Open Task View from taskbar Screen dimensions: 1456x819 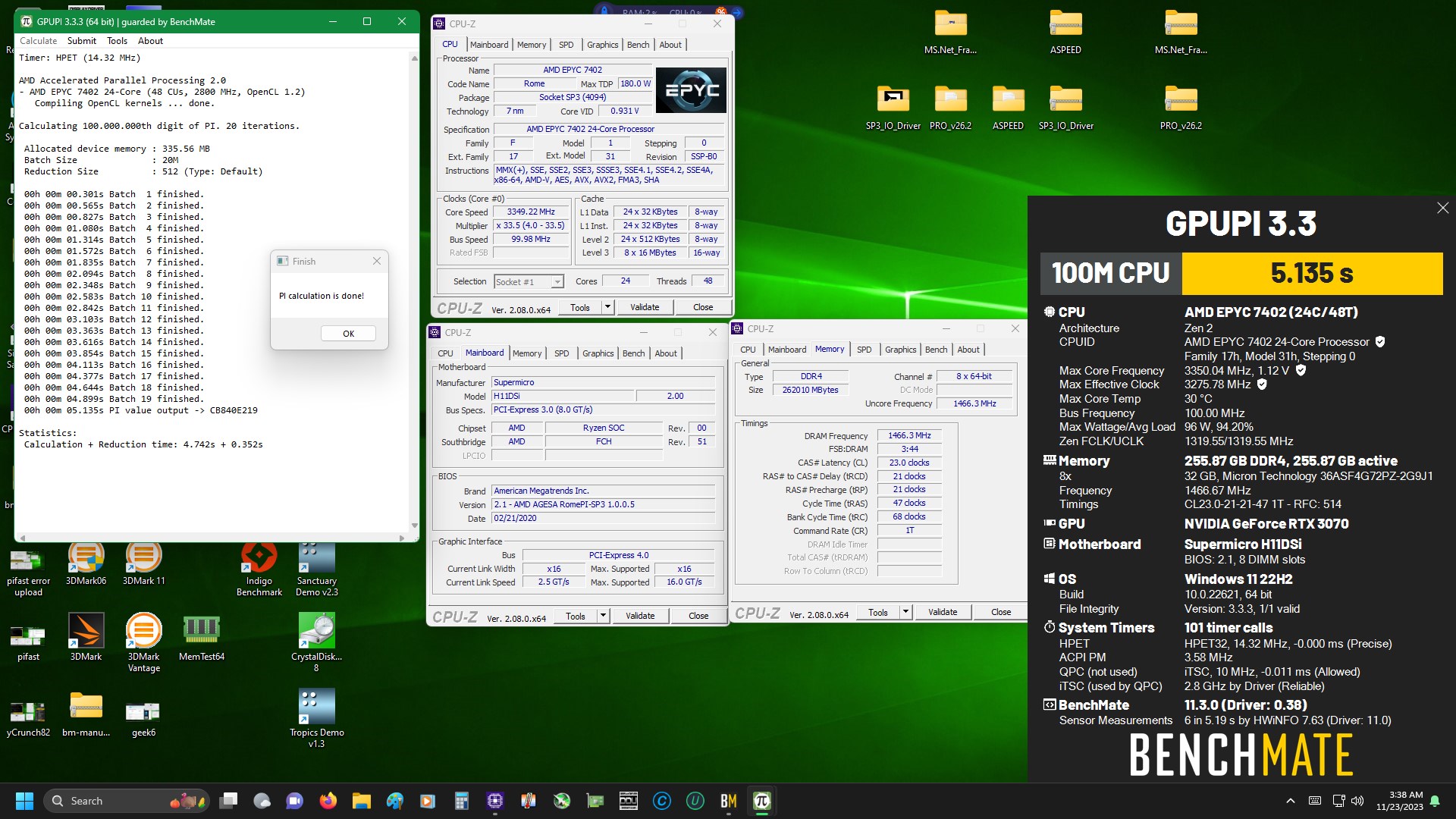click(x=228, y=801)
